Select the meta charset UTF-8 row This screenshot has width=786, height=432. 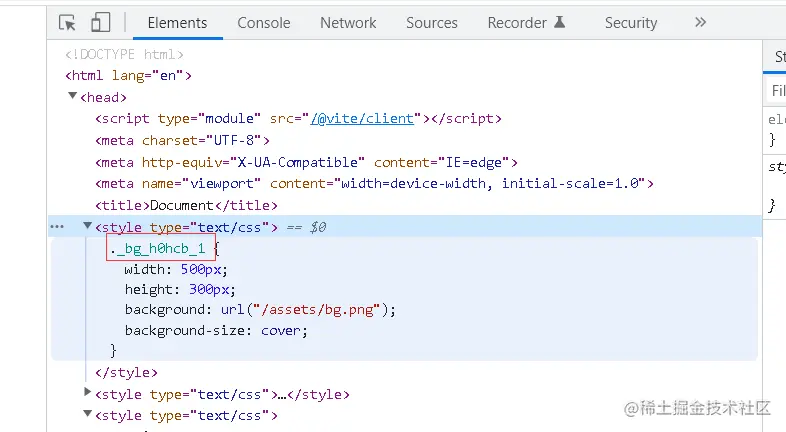tap(182, 140)
